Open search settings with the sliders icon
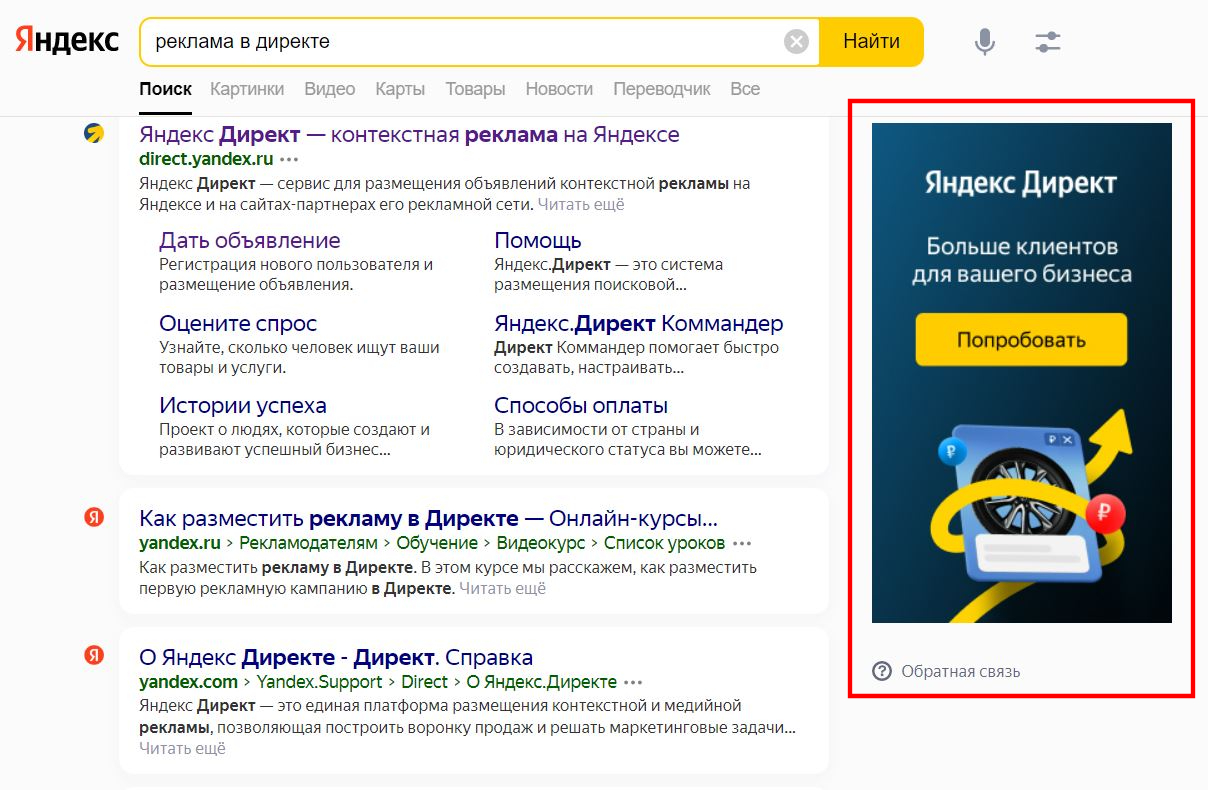The height and width of the screenshot is (790, 1208). [x=1047, y=41]
